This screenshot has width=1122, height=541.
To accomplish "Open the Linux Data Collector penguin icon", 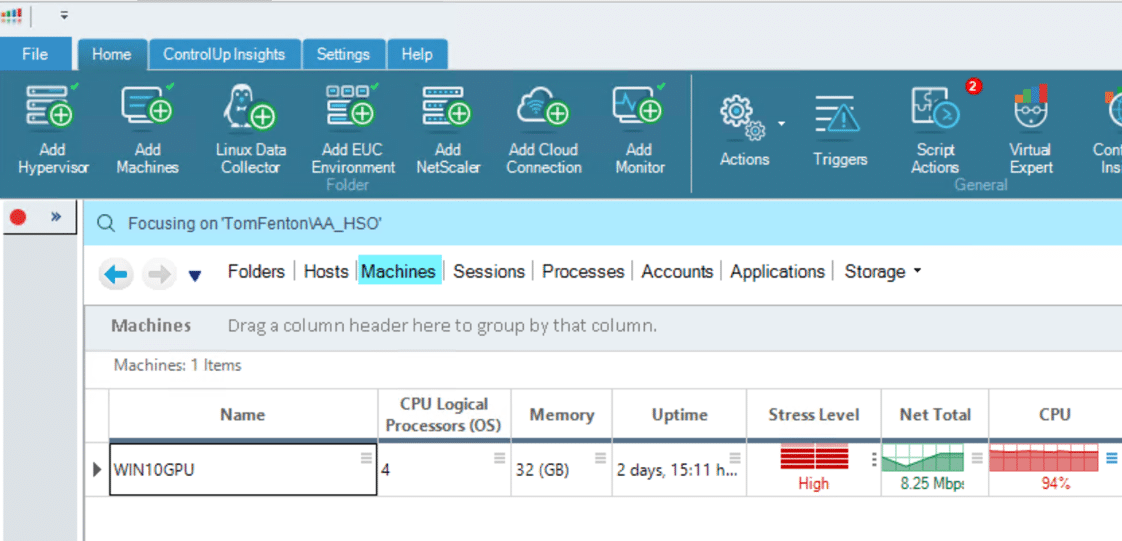I will tap(250, 105).
